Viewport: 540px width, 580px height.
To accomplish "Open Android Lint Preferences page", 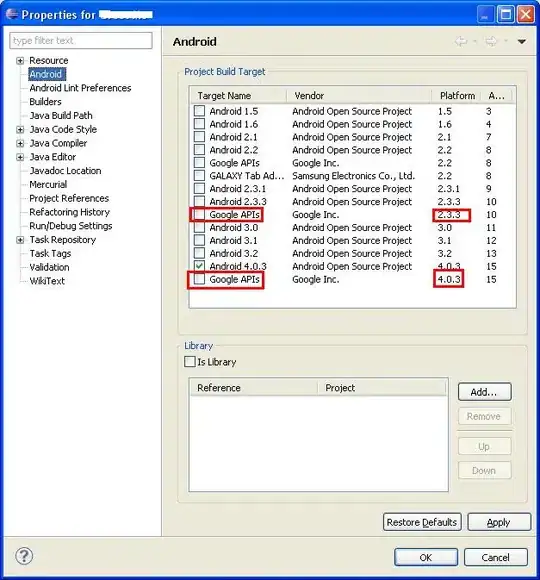I will 80,88.
